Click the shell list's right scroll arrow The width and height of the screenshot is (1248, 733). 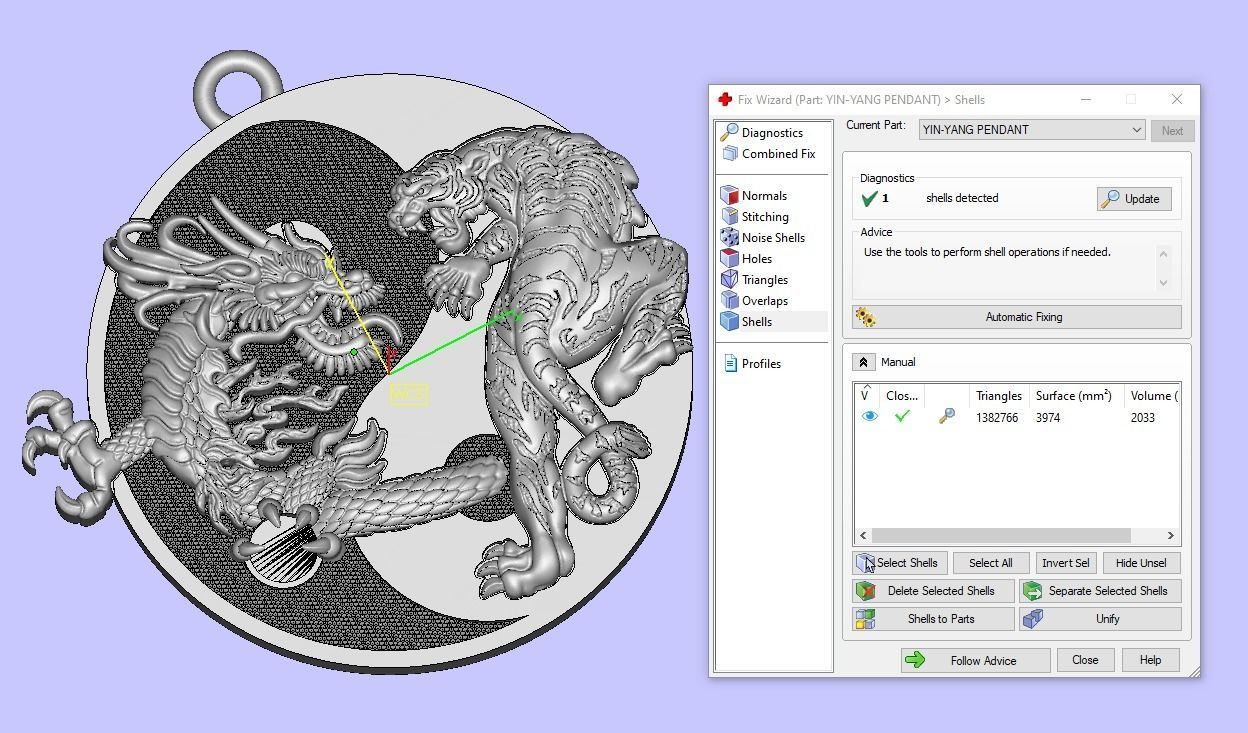[1170, 535]
